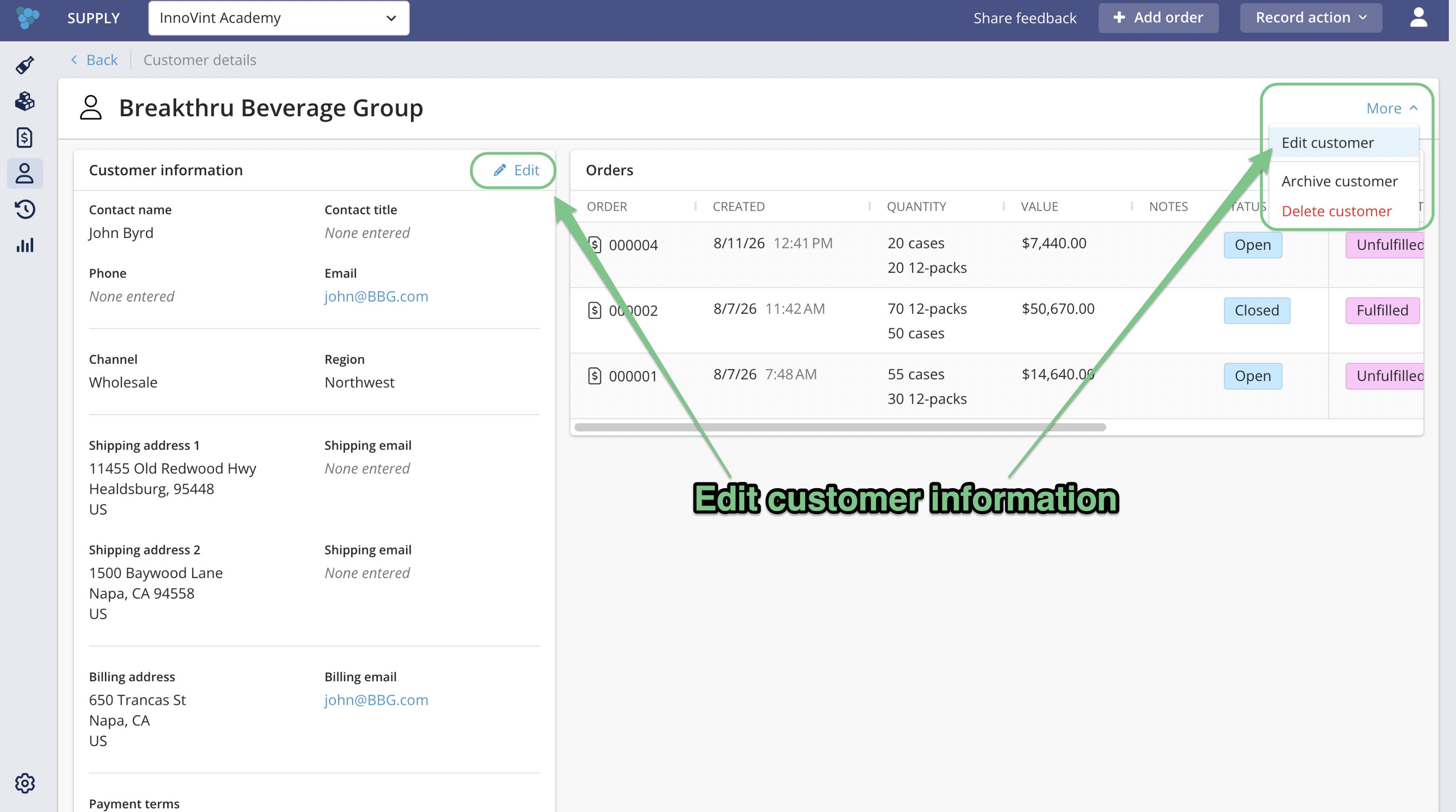
Task: Open order 000001
Action: point(633,376)
